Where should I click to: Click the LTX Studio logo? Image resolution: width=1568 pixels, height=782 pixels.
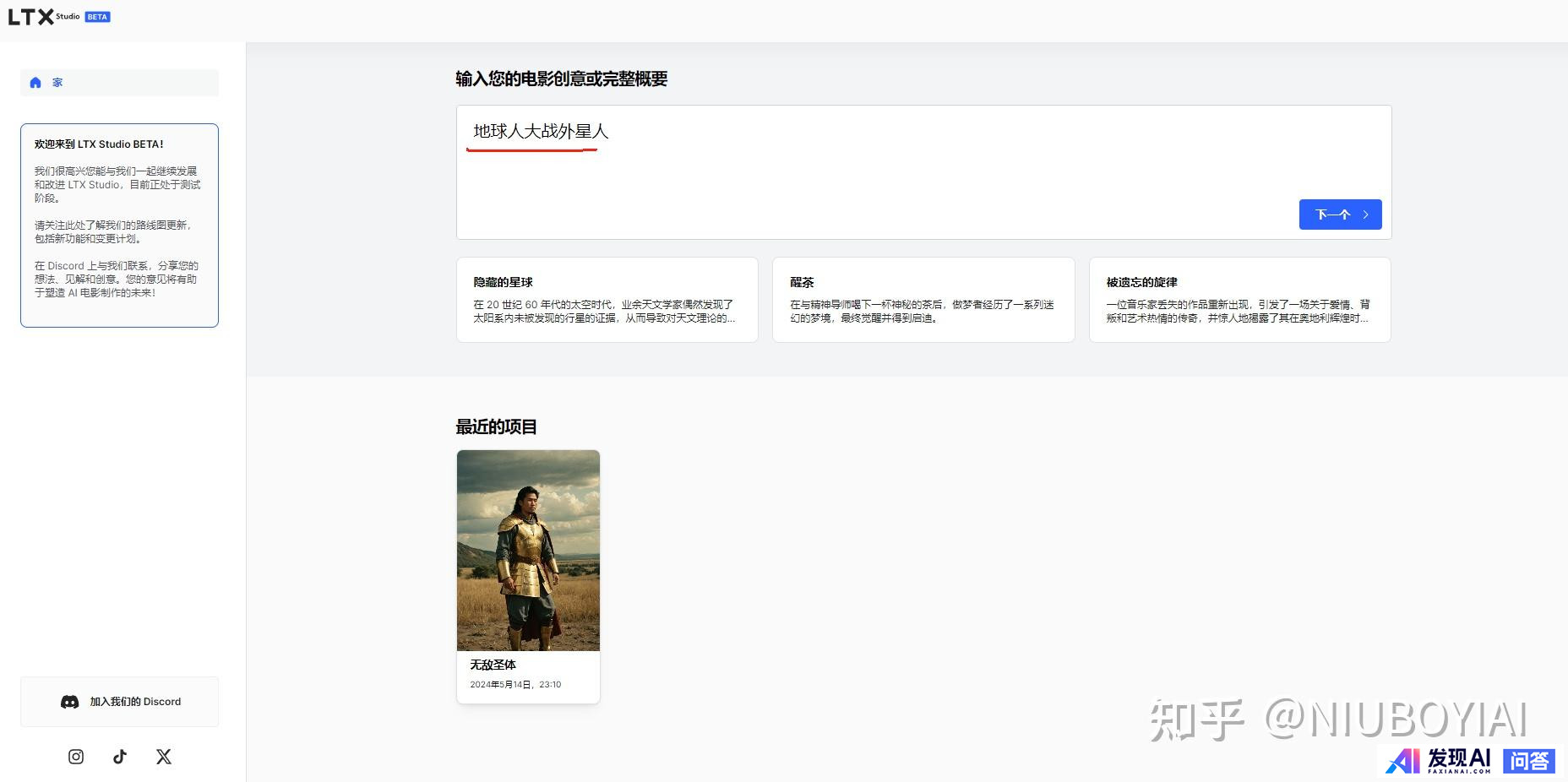[x=30, y=15]
